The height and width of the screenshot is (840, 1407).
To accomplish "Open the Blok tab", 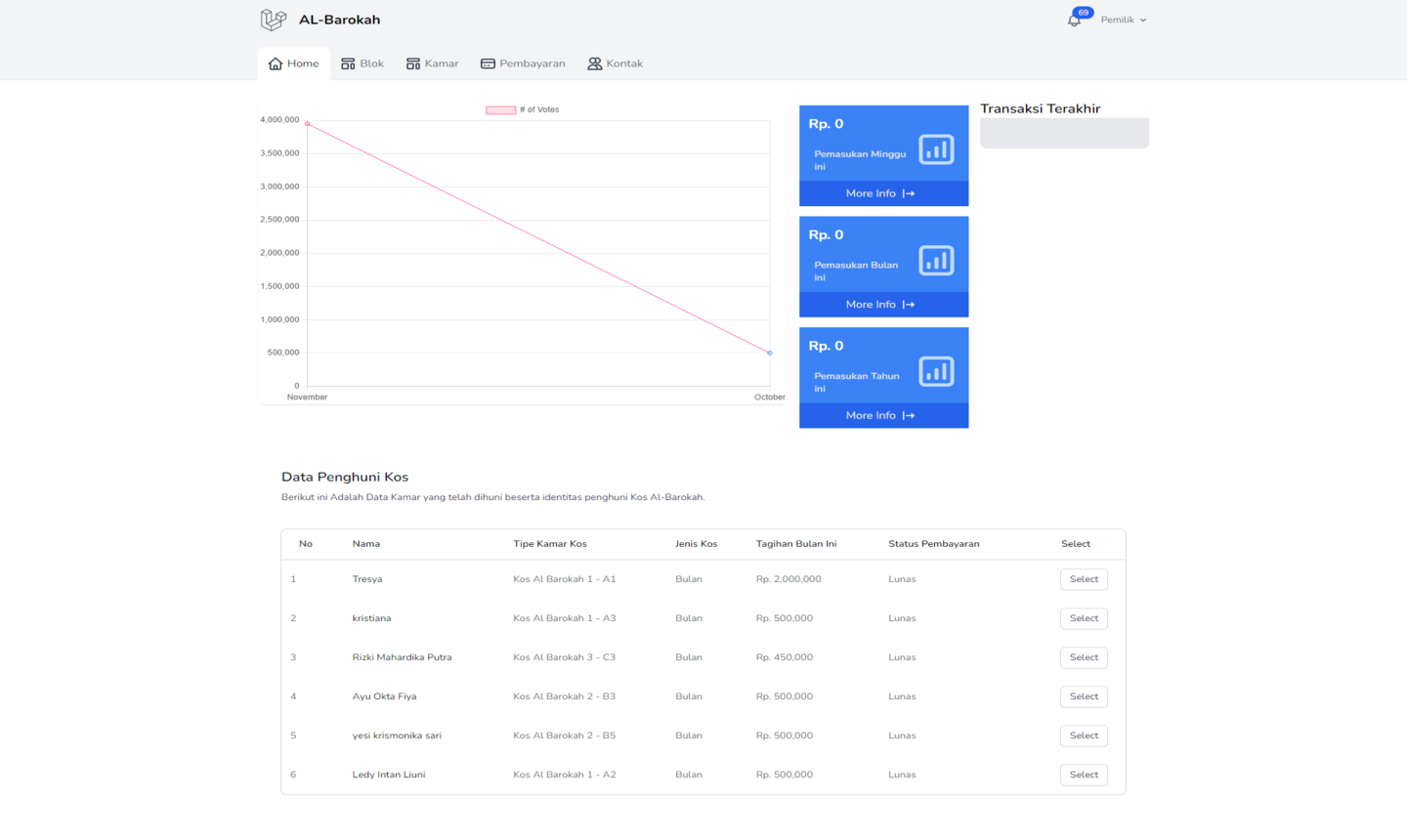I will pyautogui.click(x=362, y=63).
